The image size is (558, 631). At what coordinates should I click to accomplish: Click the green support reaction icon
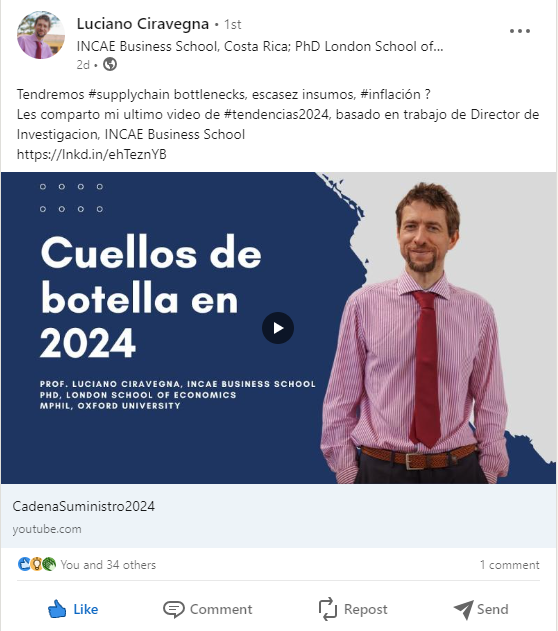[x=49, y=564]
